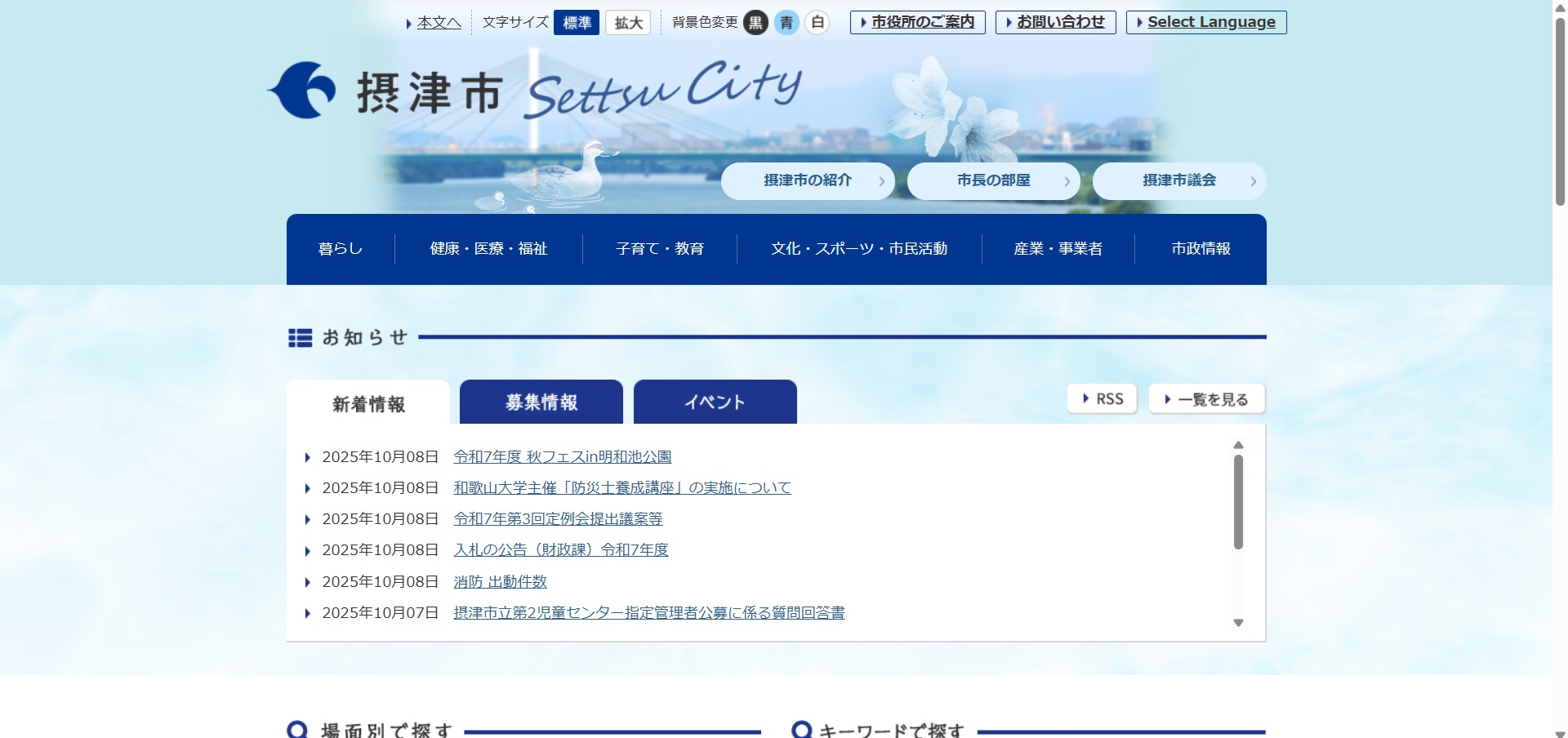
Task: Open 消防 出動件数 link
Action: click(500, 582)
